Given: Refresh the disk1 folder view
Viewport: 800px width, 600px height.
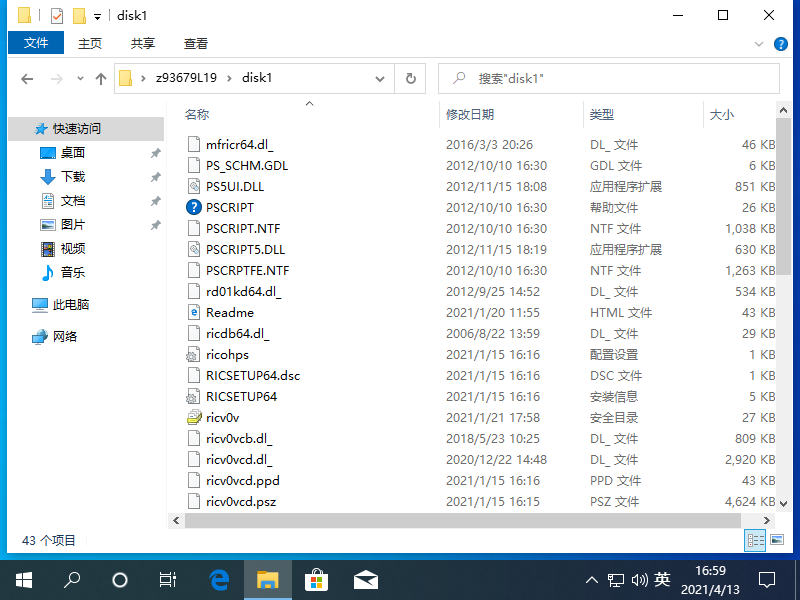Looking at the screenshot, I should pyautogui.click(x=411, y=78).
